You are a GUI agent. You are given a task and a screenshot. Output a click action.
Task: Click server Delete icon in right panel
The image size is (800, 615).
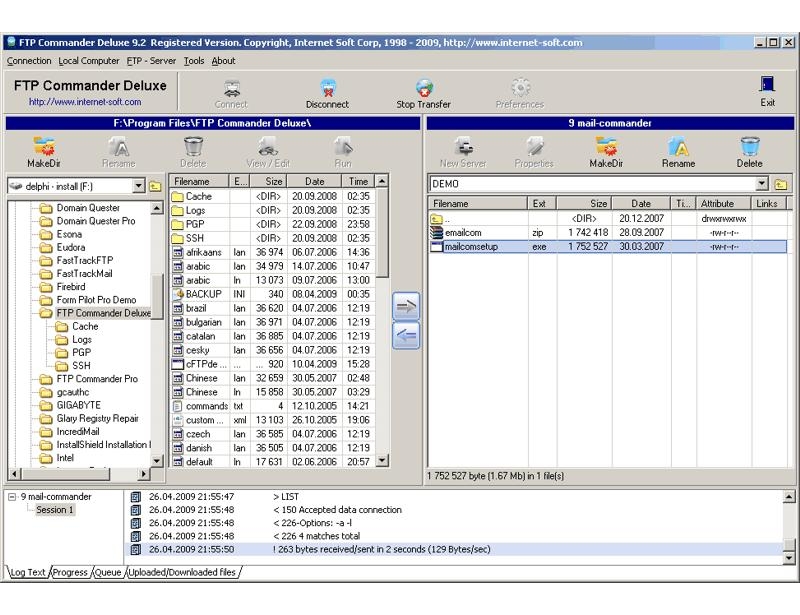pyautogui.click(x=749, y=146)
